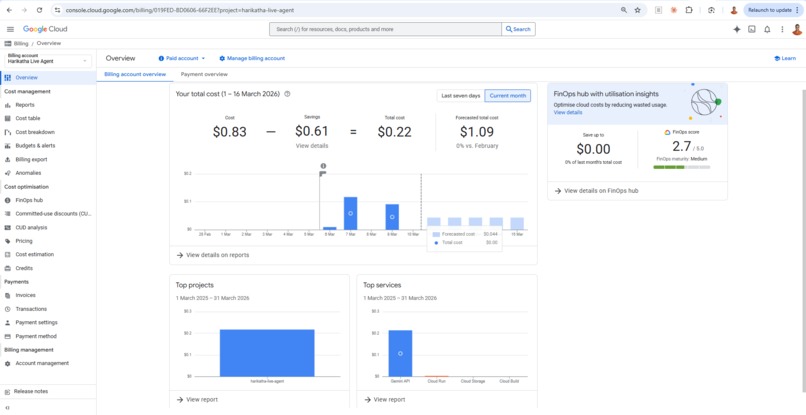Click Manage billing account
Viewport: 806px width, 415px height.
point(252,59)
